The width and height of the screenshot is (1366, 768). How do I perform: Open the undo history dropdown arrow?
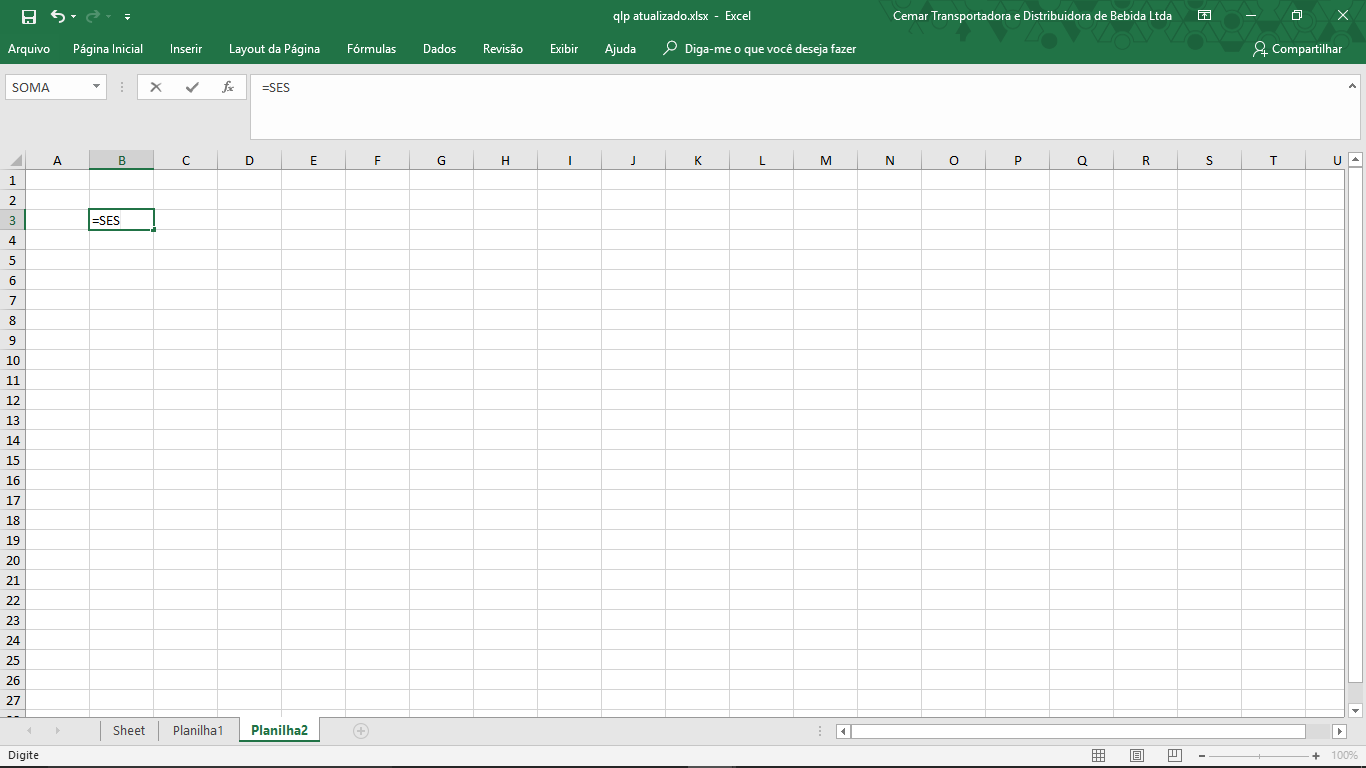pyautogui.click(x=73, y=17)
